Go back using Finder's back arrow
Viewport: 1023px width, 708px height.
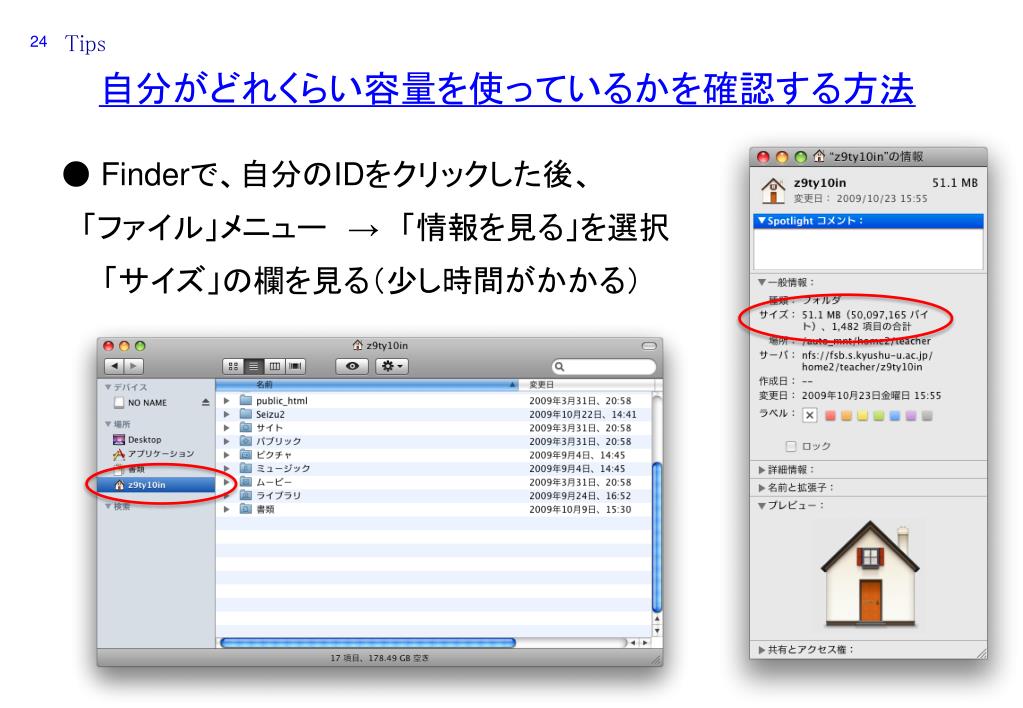pos(115,367)
